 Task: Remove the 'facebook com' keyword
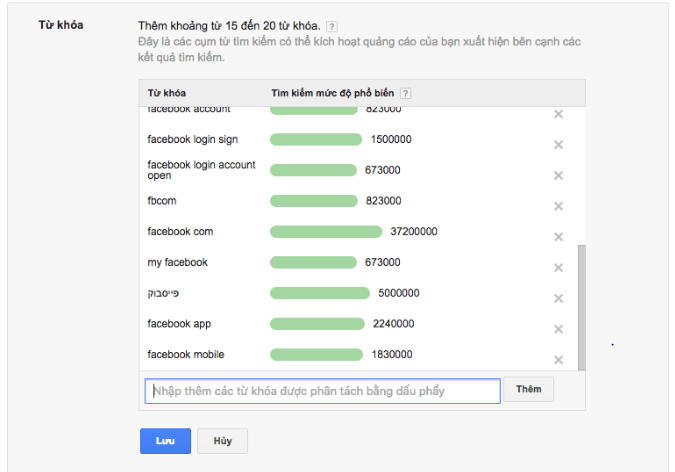coord(558,237)
